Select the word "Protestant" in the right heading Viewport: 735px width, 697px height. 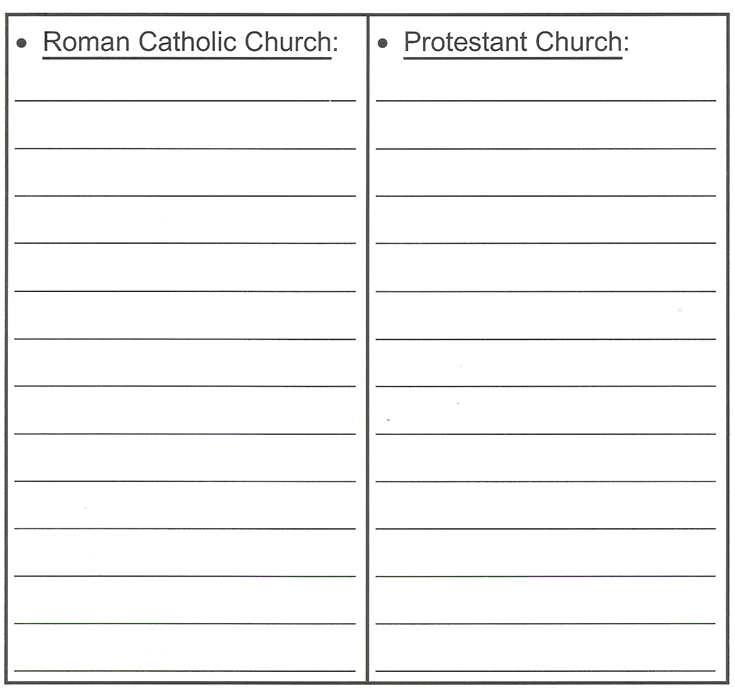(465, 43)
